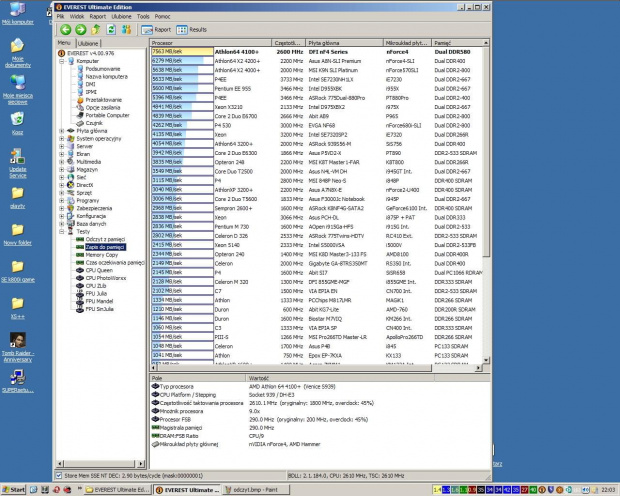Open Mój komputer desktop icon
Screen dimensions: 620x496
tap(17, 13)
